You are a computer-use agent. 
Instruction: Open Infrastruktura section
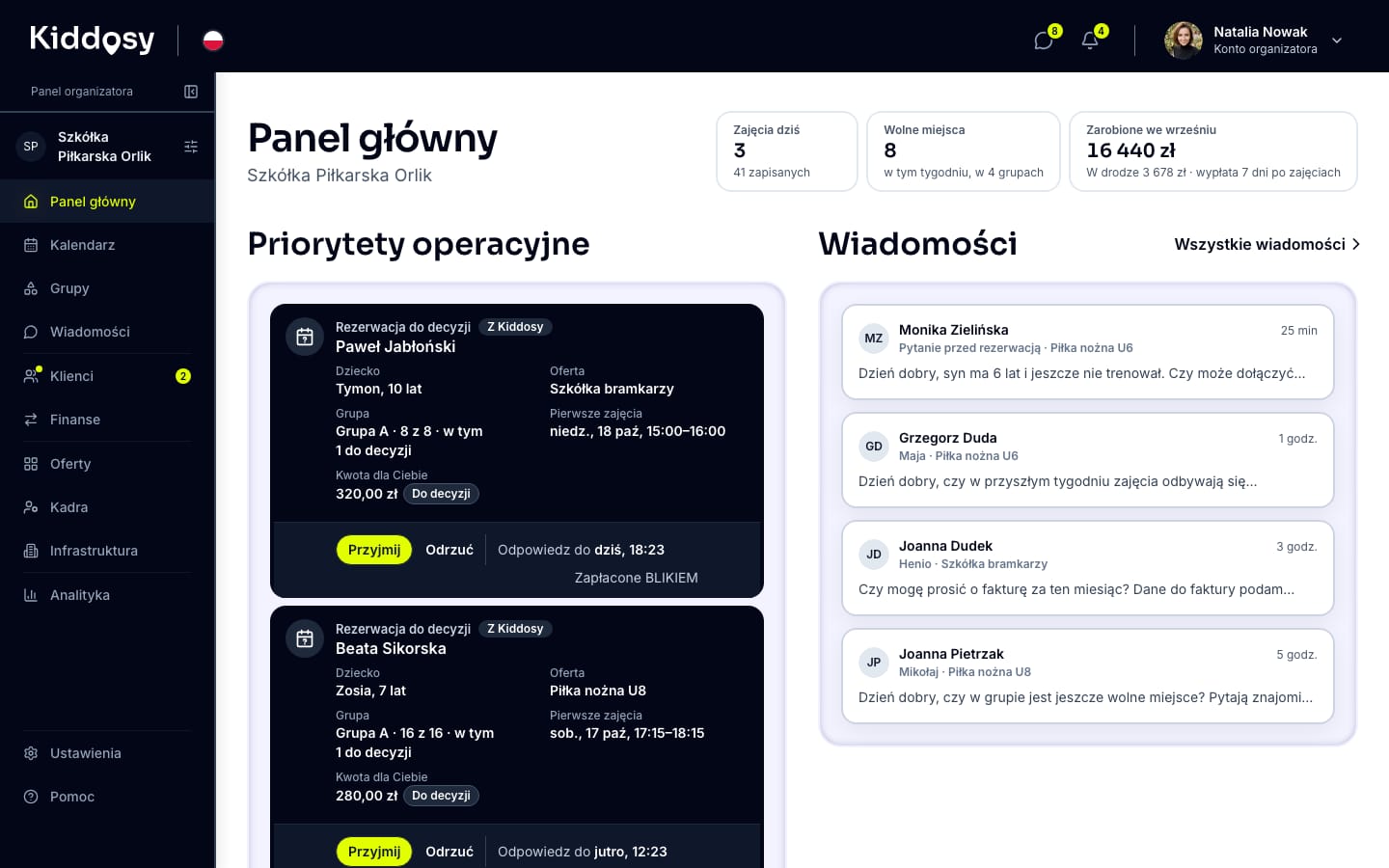pos(107,551)
